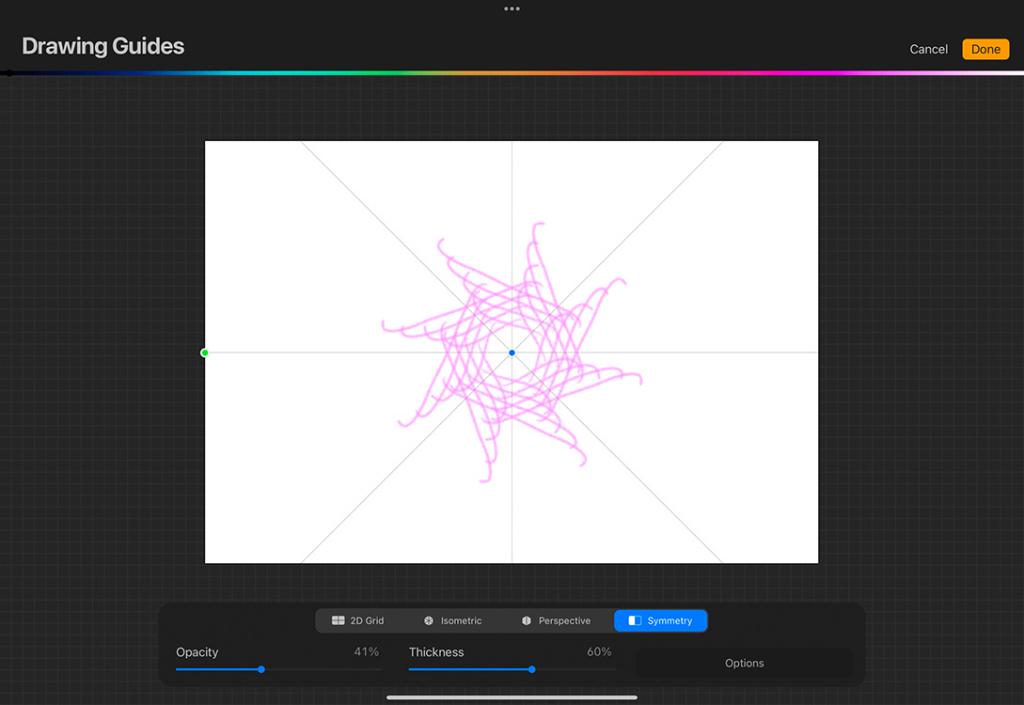Screen dimensions: 1024x705
Task: Click the Perspective tab's icon
Action: pos(525,620)
